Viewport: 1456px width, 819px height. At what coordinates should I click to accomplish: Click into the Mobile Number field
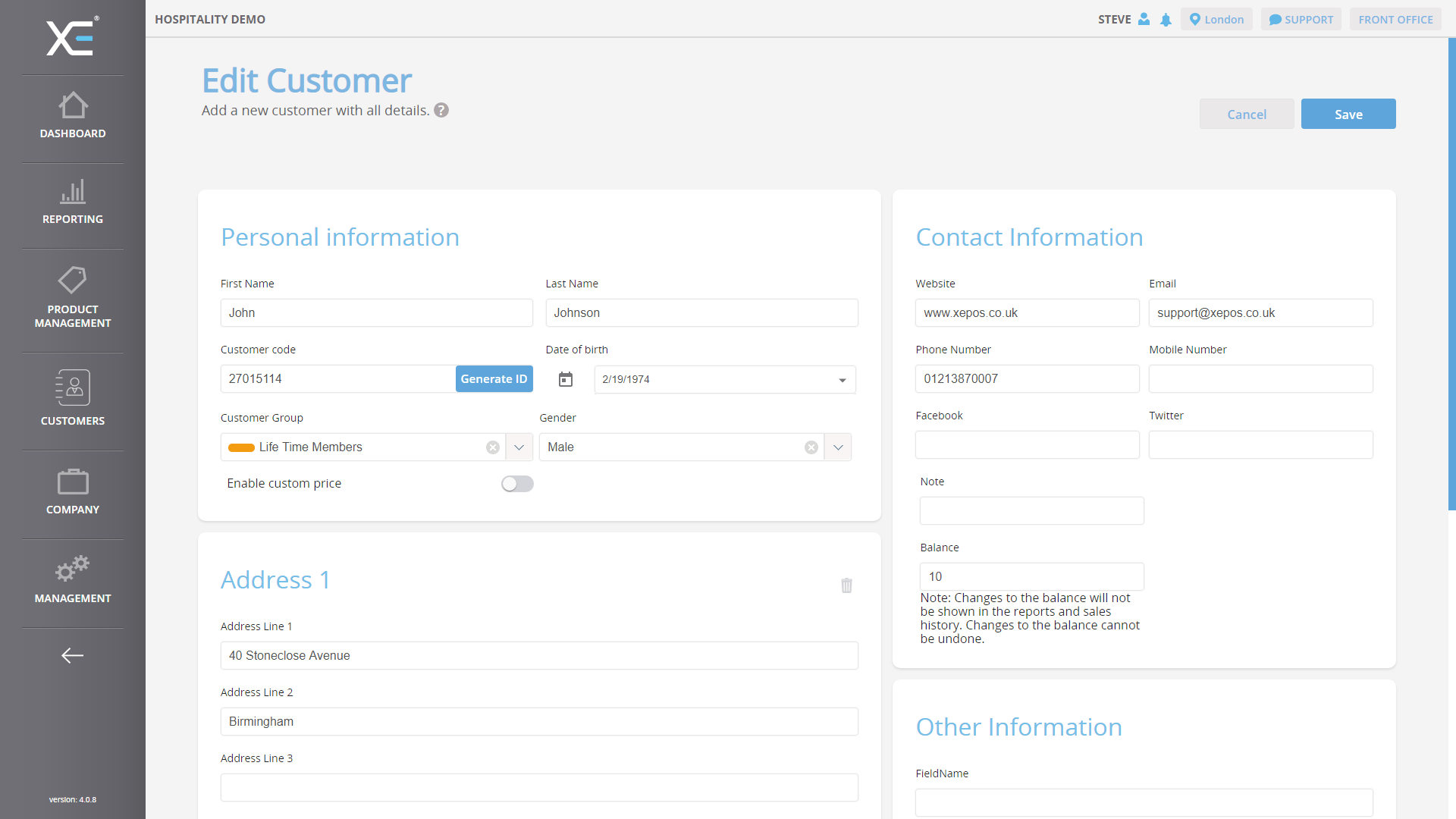pyautogui.click(x=1260, y=379)
